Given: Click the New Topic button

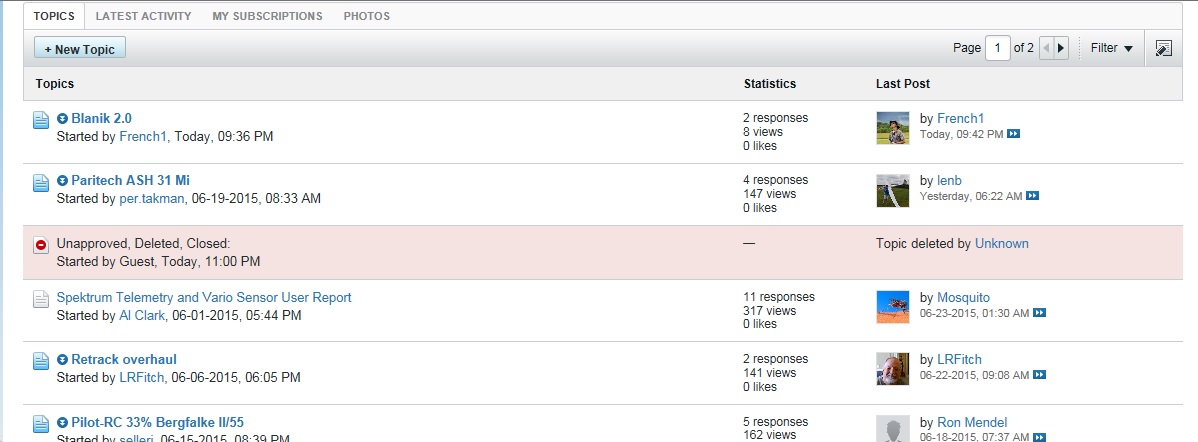Looking at the screenshot, I should 80,49.
